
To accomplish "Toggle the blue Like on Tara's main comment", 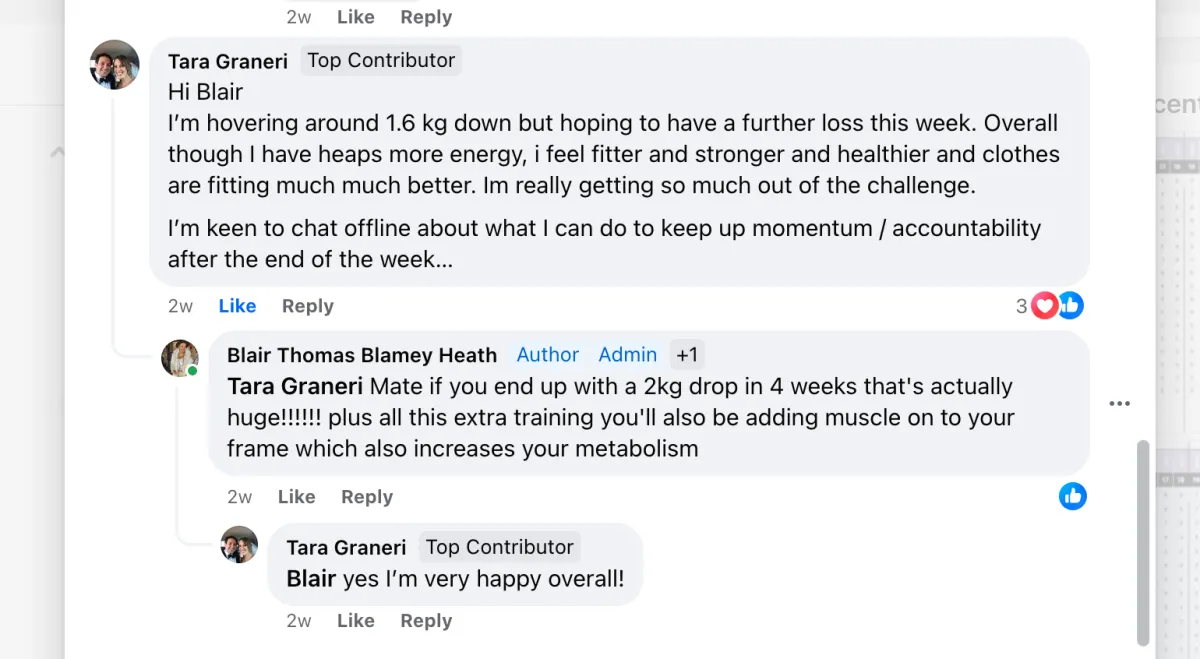I will pyautogui.click(x=237, y=306).
